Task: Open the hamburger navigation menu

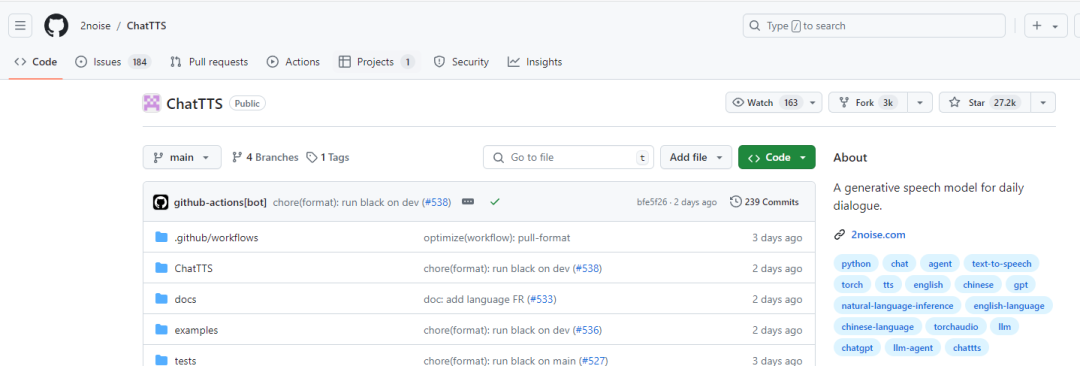Action: (x=20, y=26)
